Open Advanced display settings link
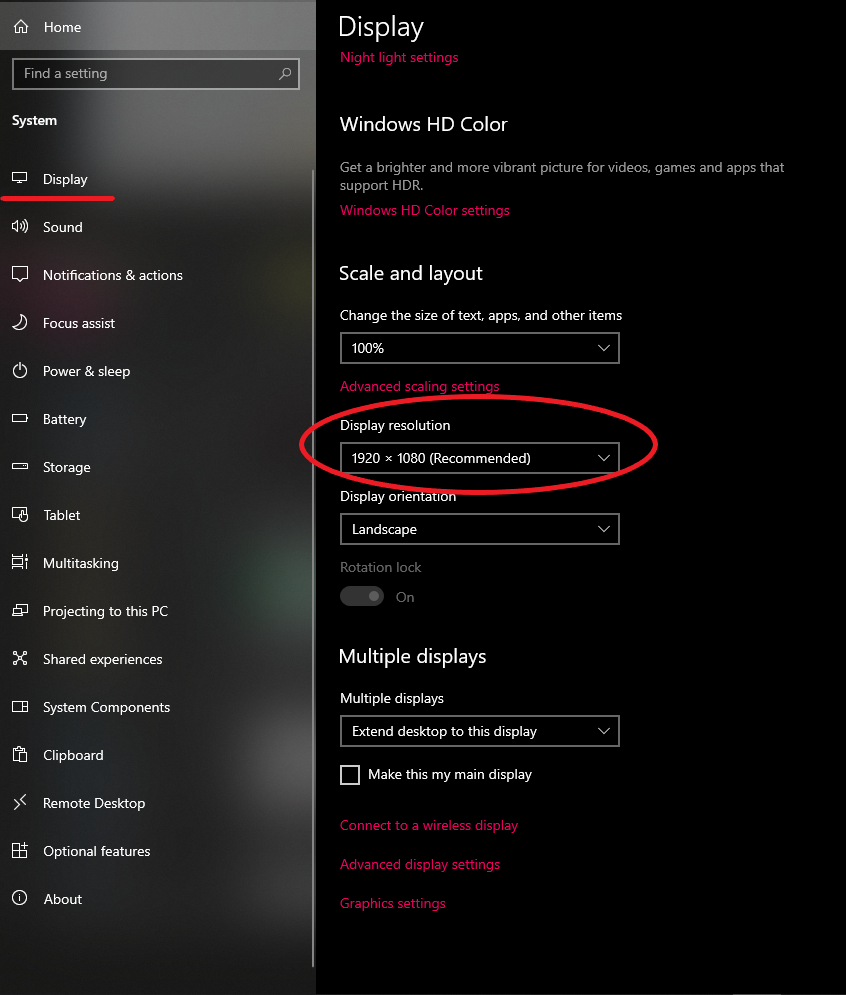This screenshot has height=995, width=846. point(420,864)
